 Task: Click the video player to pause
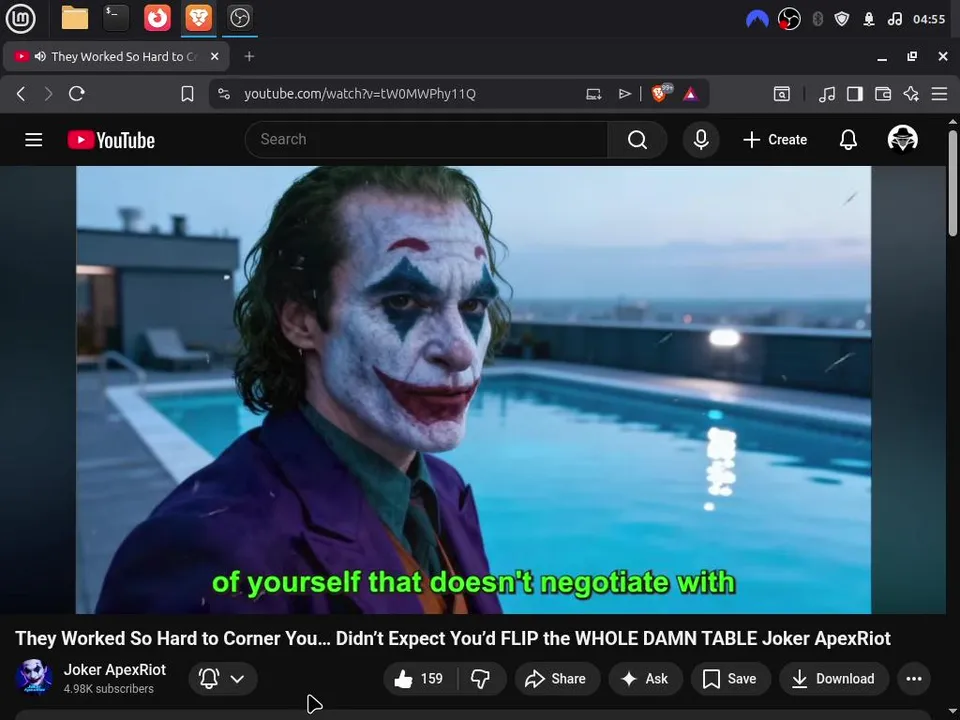(x=473, y=389)
